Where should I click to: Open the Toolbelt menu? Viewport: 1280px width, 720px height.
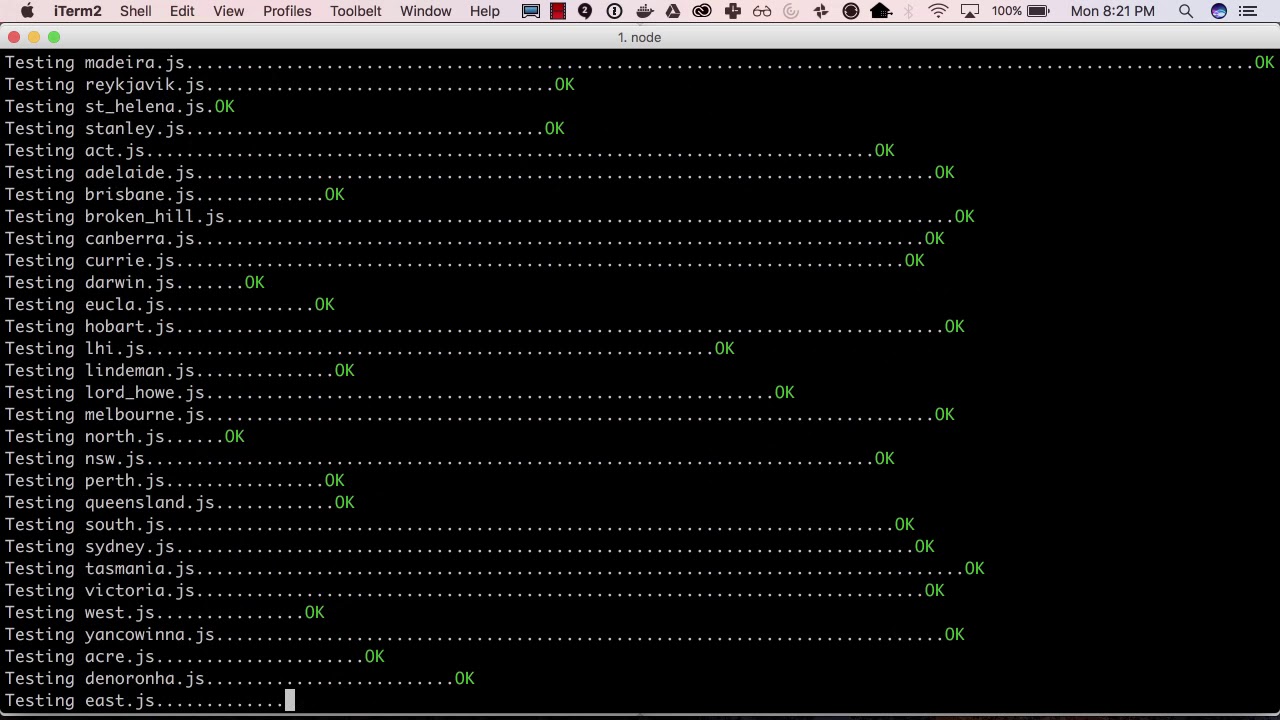click(x=356, y=11)
